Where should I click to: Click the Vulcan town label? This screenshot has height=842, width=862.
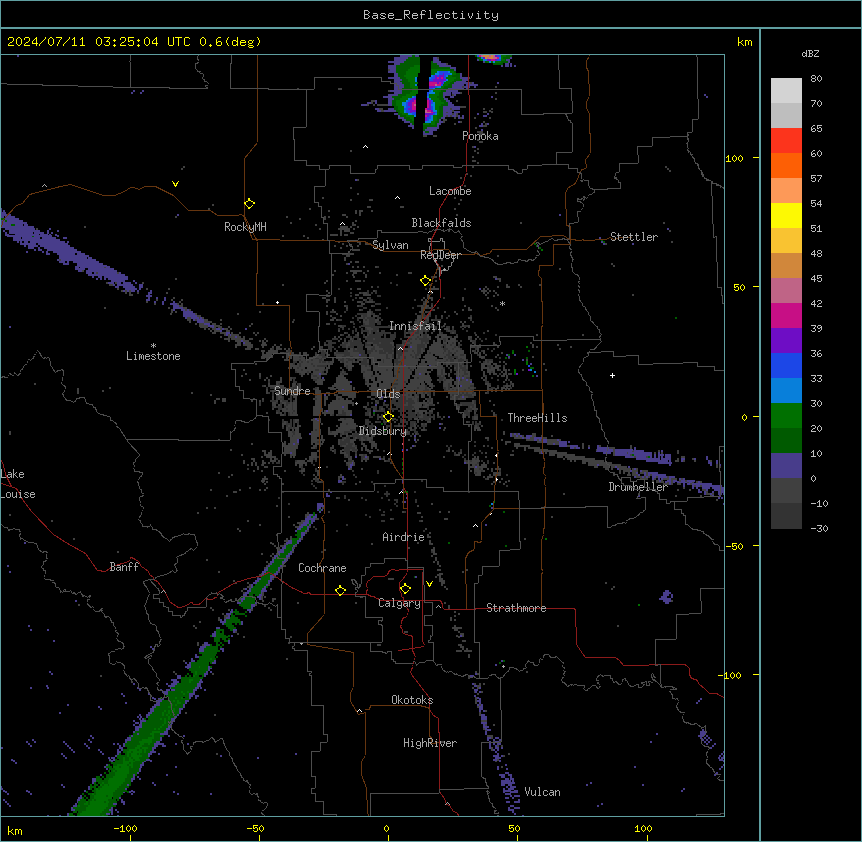[x=542, y=792]
